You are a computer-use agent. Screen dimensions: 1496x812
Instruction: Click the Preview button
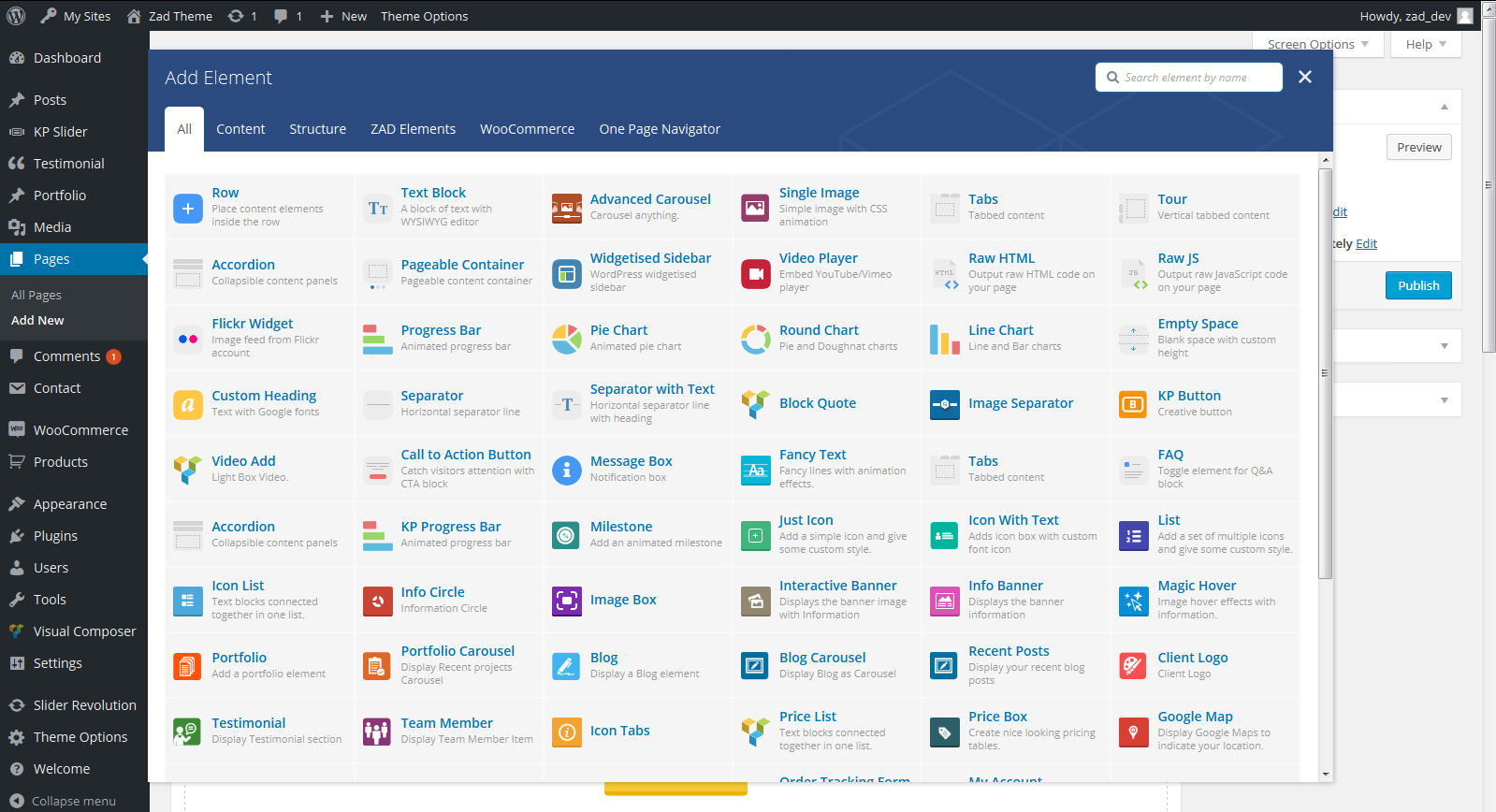coord(1418,147)
